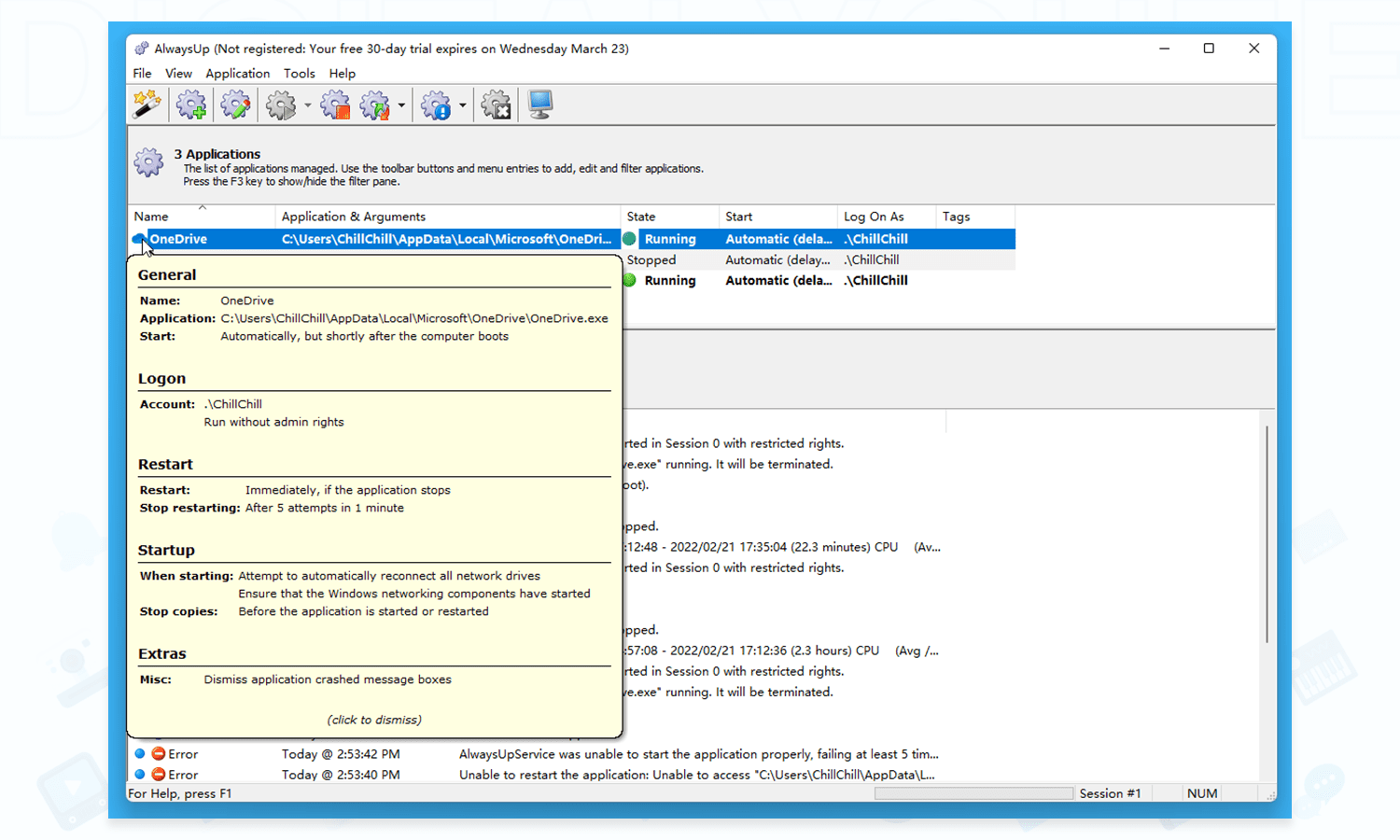This screenshot has width=1400, height=840.
Task: Restart the selected application (gear with arrow)
Action: click(375, 105)
